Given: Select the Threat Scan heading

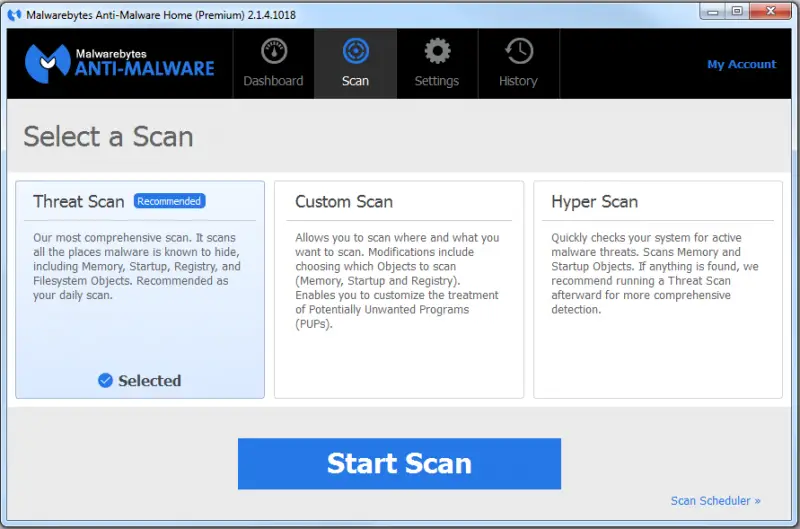Looking at the screenshot, I should click(x=79, y=201).
